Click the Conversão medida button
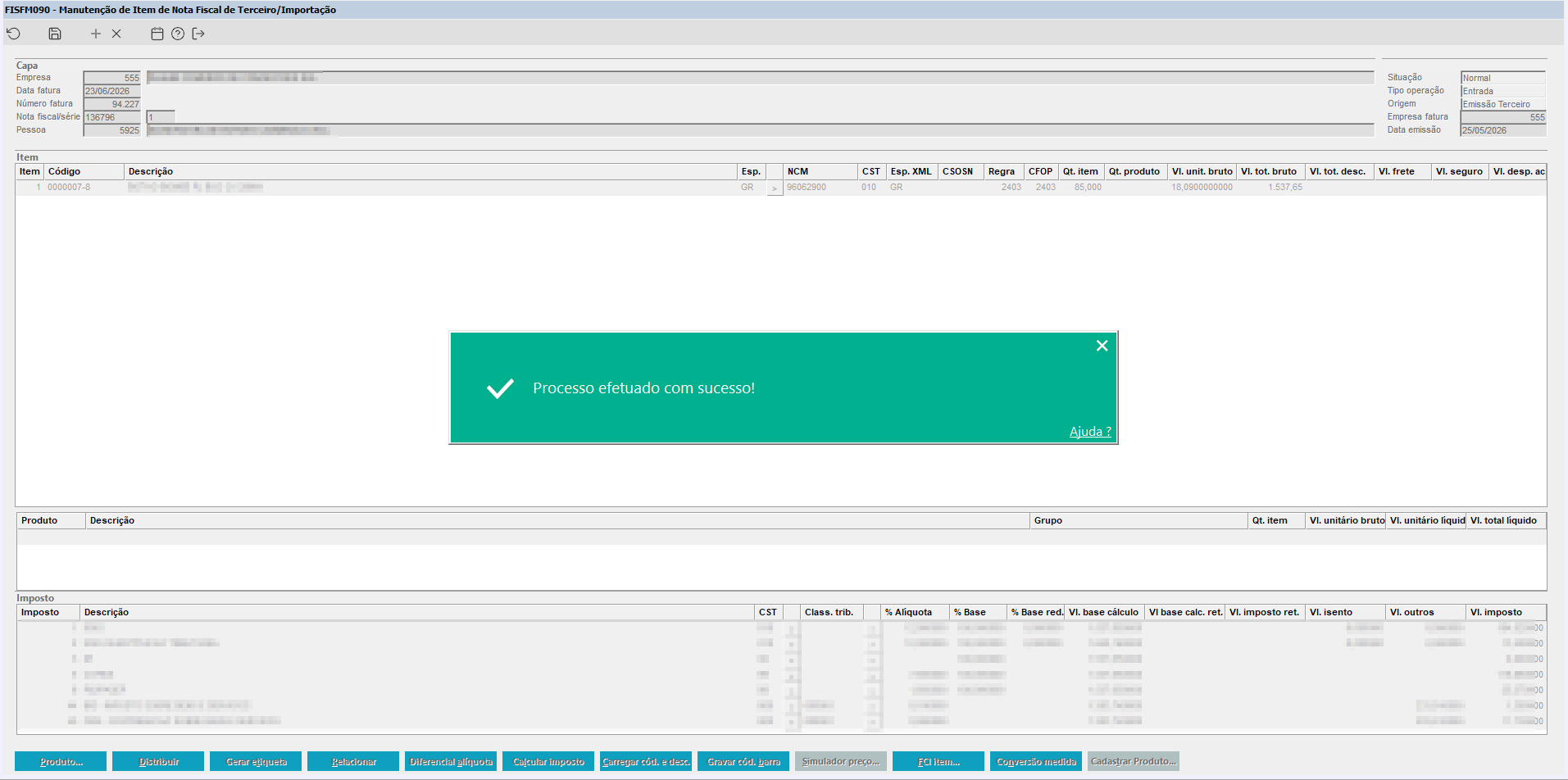The width and height of the screenshot is (1568, 780). pos(1036,761)
